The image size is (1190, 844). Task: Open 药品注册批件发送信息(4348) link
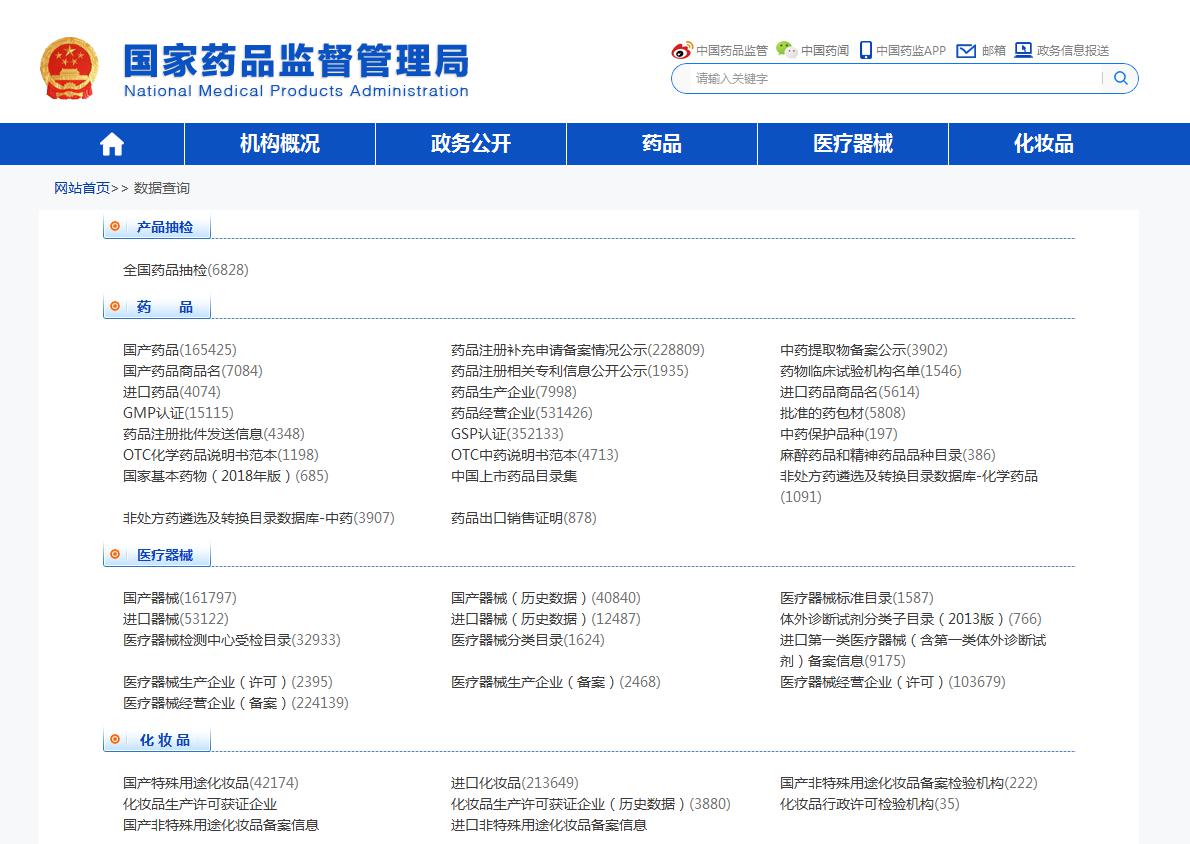pyautogui.click(x=214, y=434)
